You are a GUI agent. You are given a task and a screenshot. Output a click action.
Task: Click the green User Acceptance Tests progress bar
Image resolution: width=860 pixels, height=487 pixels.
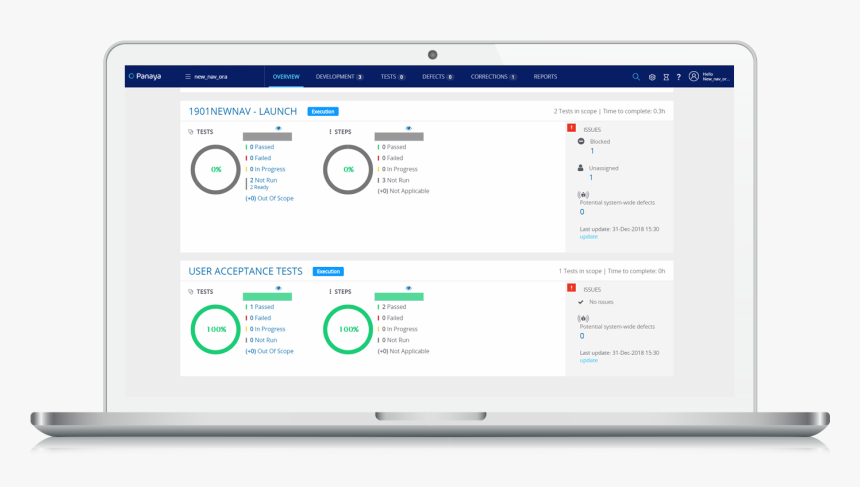[267, 297]
